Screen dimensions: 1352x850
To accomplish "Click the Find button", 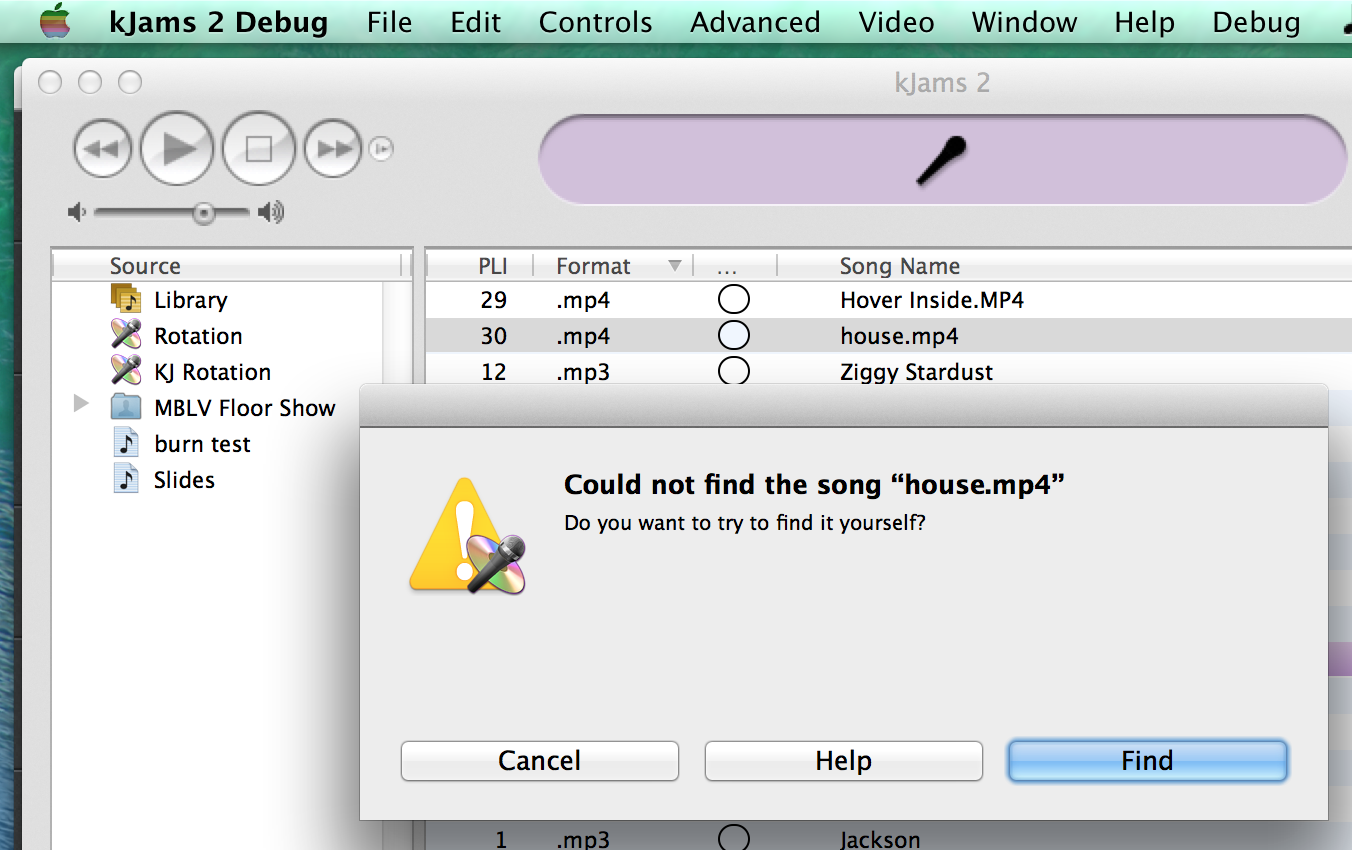I will tap(1146, 761).
